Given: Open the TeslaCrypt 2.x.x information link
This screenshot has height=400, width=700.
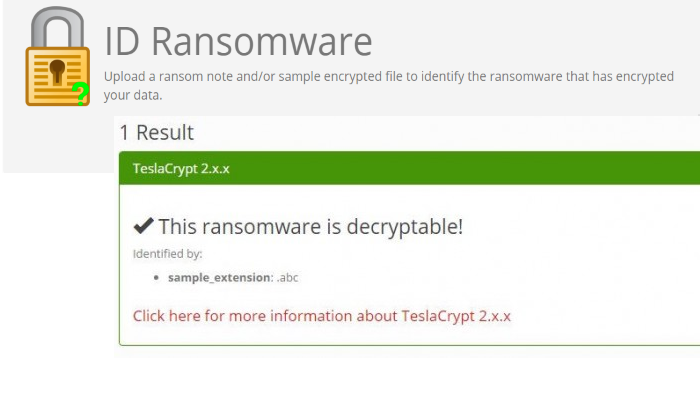Looking at the screenshot, I should pos(322,316).
